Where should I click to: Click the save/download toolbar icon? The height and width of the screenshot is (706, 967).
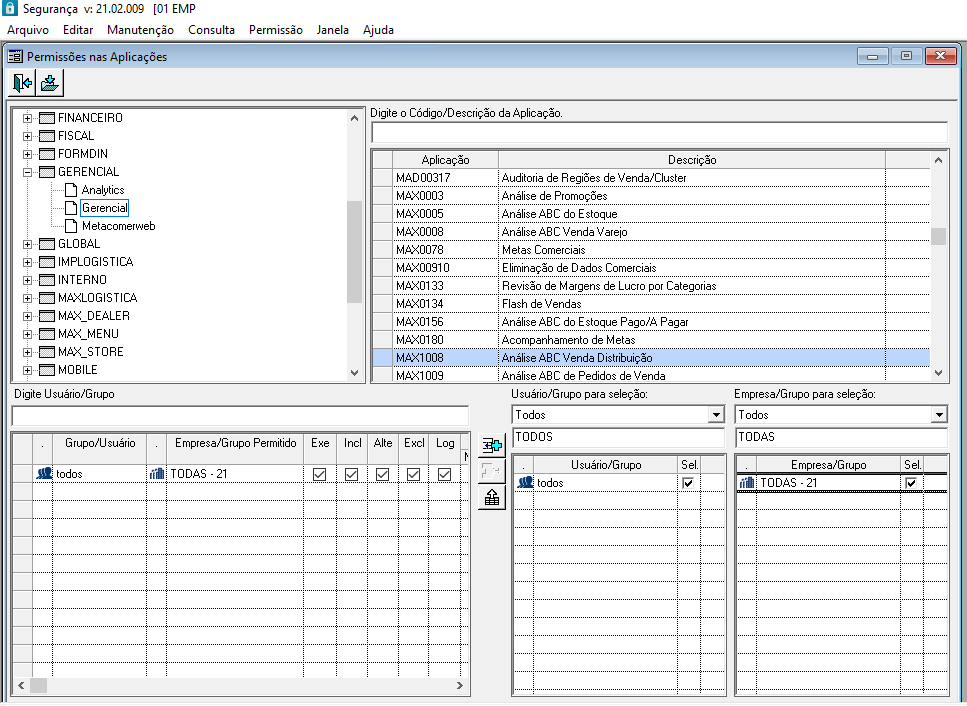pyautogui.click(x=50, y=83)
